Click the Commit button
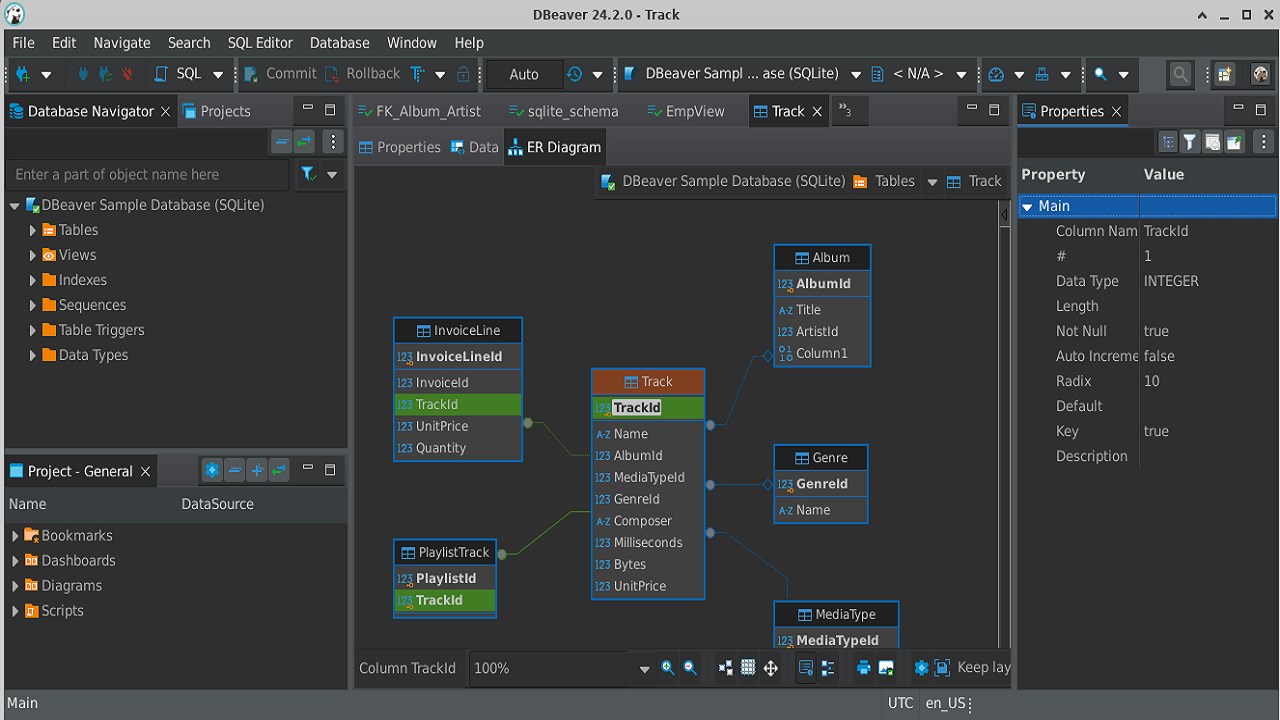The height and width of the screenshot is (720, 1280). (280, 74)
